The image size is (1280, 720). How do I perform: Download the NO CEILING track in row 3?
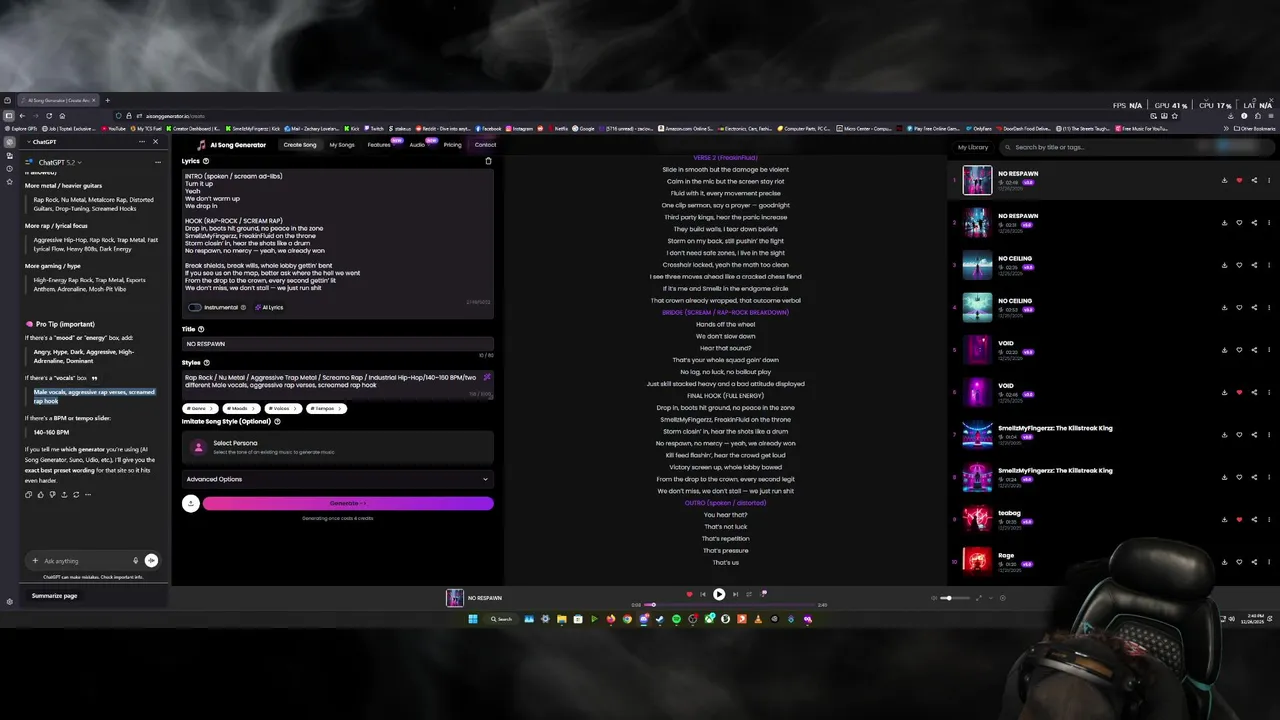(1224, 265)
